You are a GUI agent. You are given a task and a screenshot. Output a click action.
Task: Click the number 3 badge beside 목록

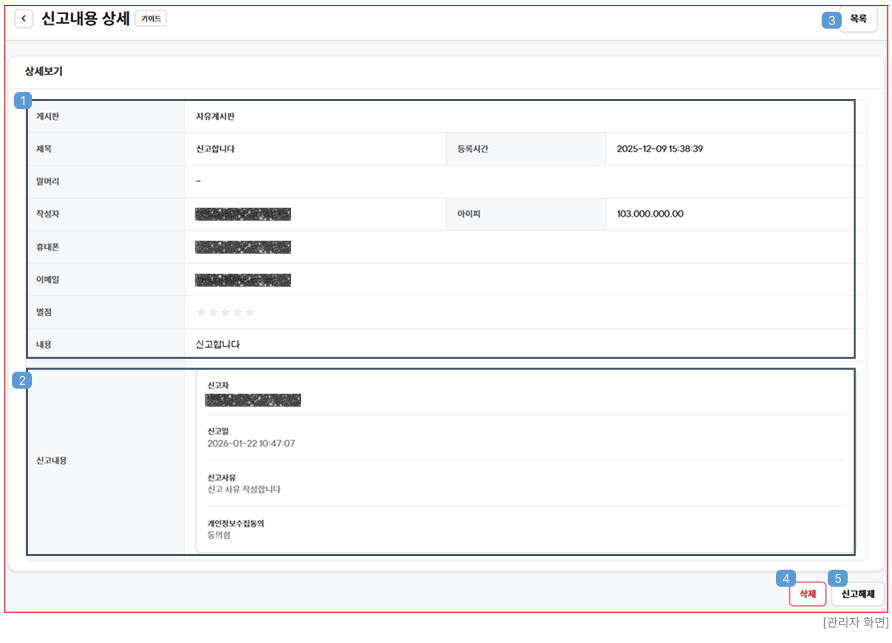click(832, 20)
